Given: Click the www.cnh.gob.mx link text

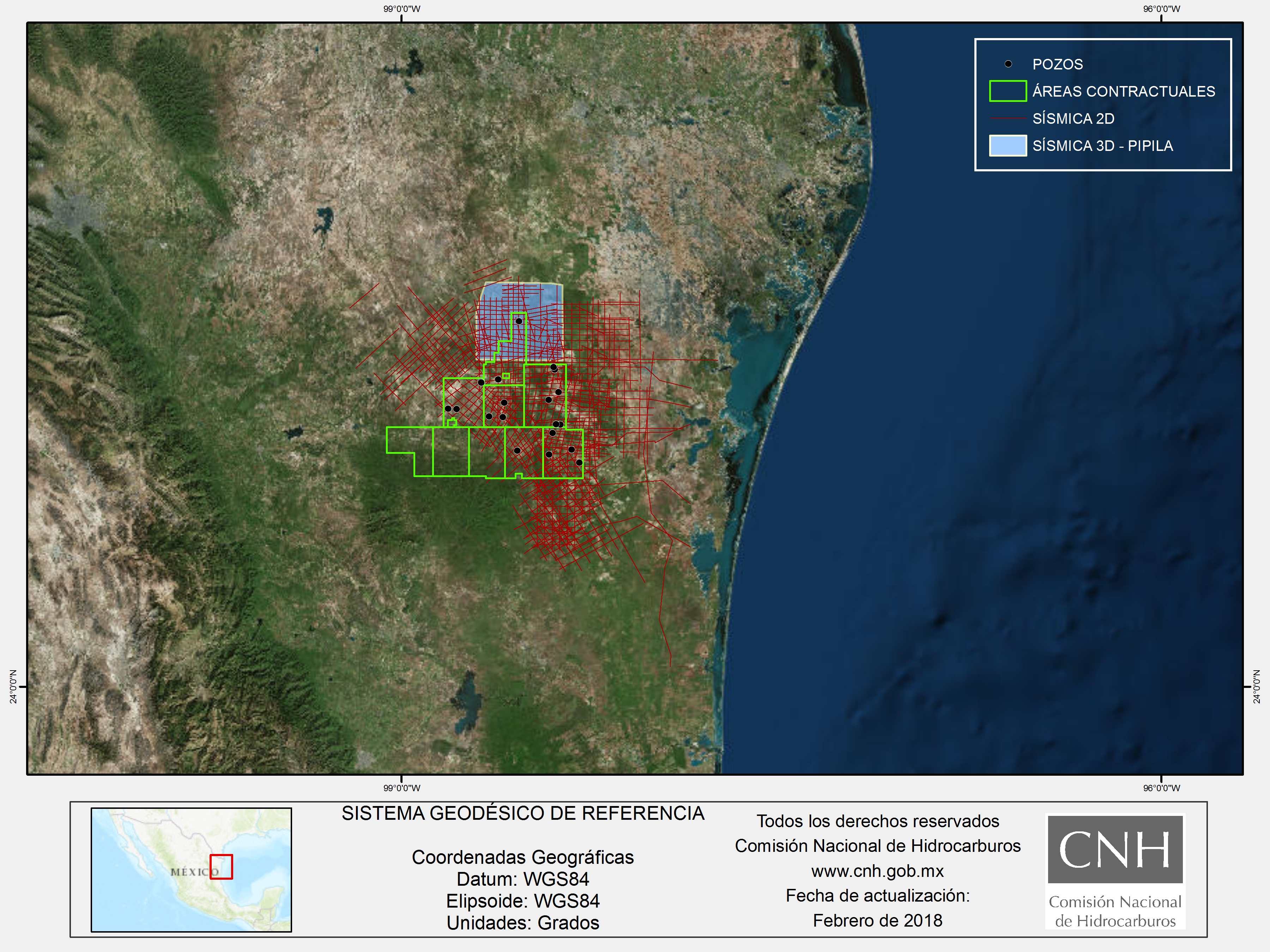Looking at the screenshot, I should pos(877,871).
